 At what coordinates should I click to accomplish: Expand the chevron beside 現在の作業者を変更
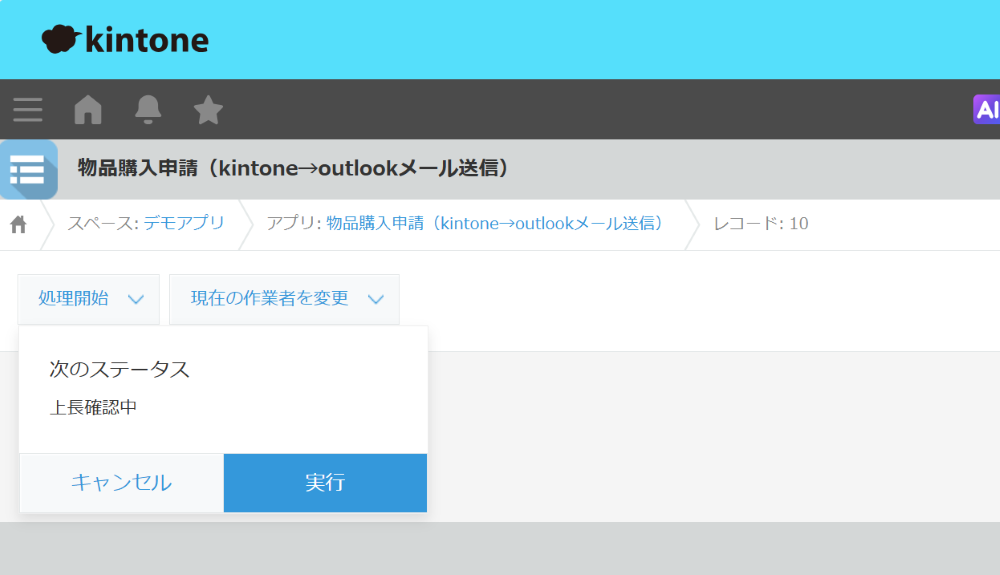click(x=376, y=299)
